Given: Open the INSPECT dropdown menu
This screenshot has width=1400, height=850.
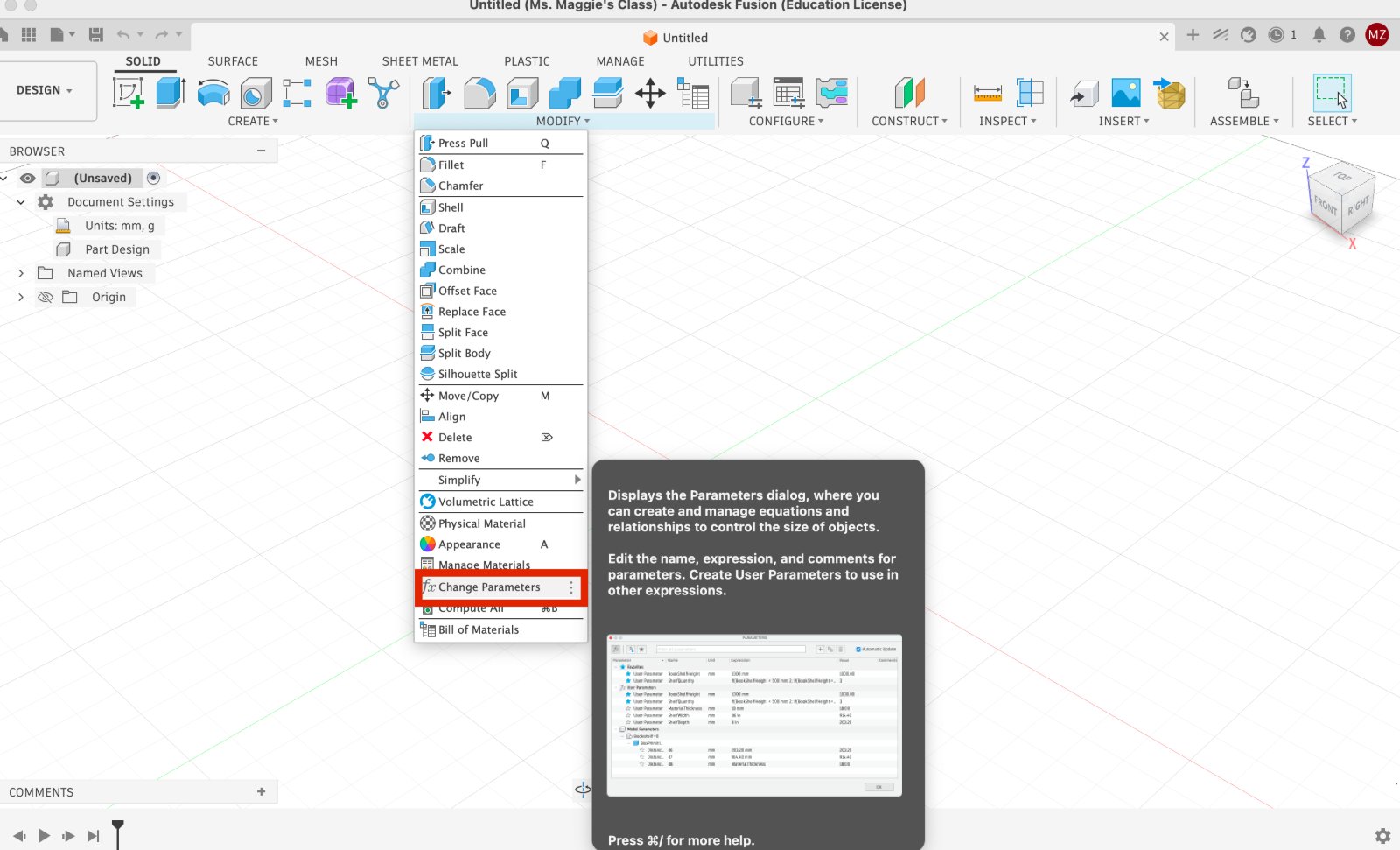Looking at the screenshot, I should click(x=1007, y=121).
